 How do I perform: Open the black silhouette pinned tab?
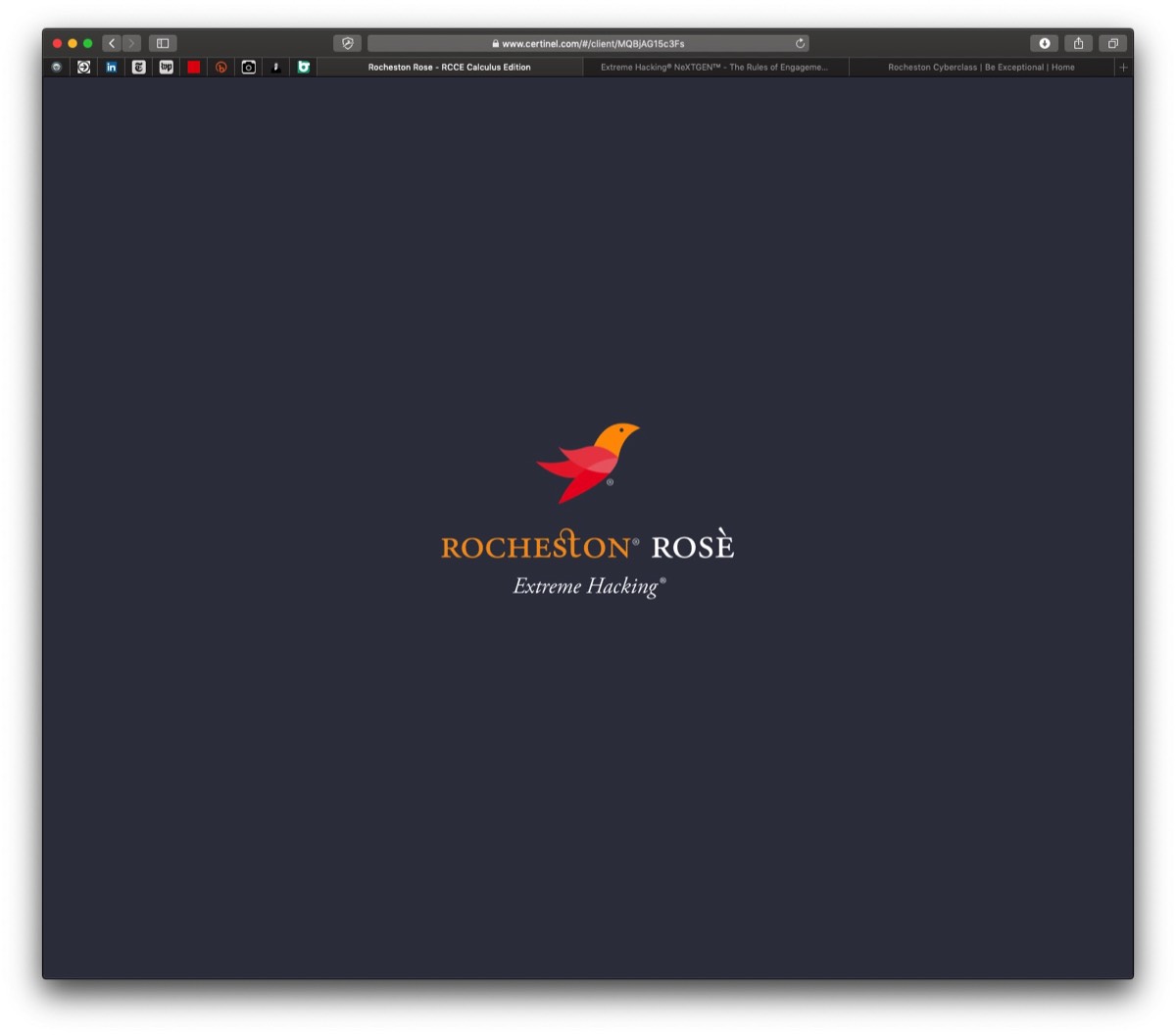(x=276, y=68)
